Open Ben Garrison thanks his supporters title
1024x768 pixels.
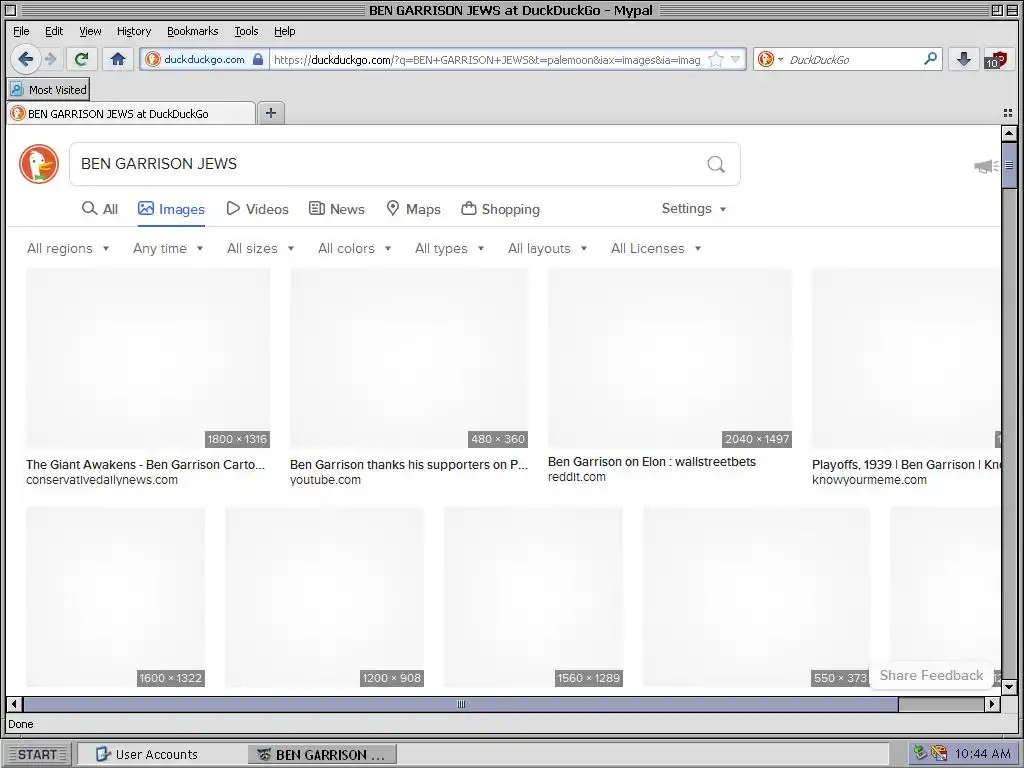coord(409,464)
